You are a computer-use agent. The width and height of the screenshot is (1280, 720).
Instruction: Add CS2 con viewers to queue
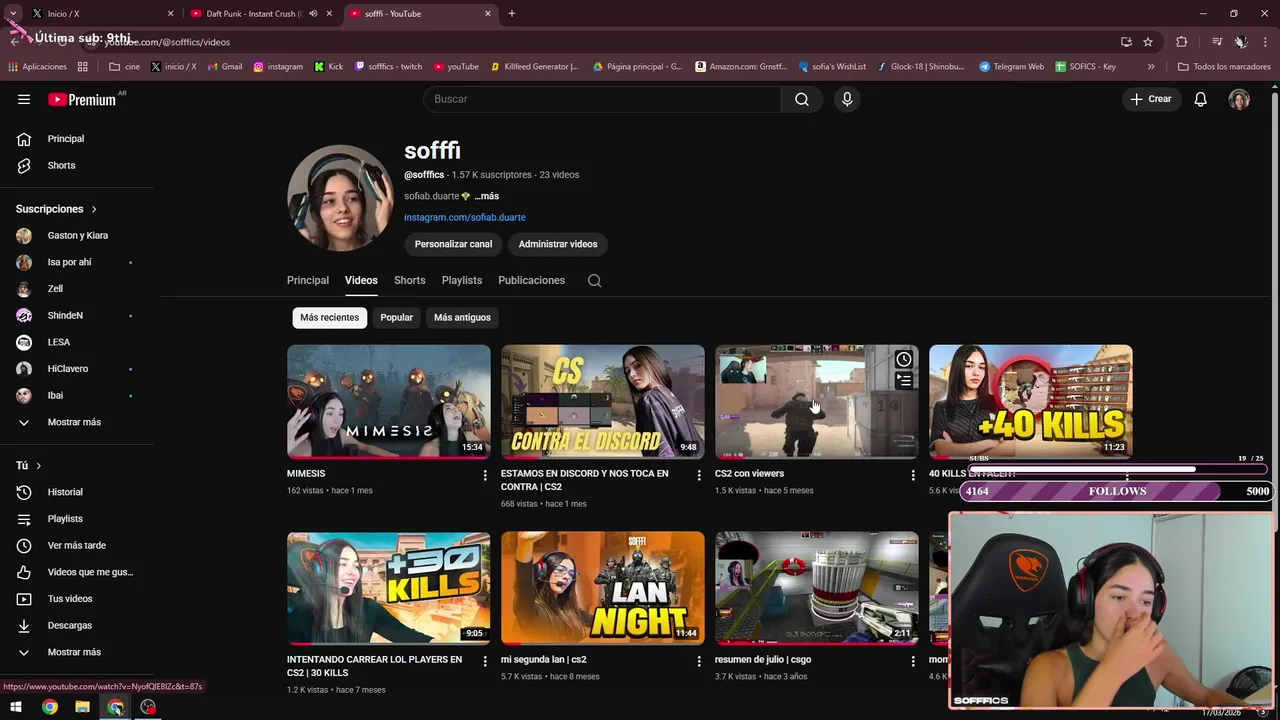pyautogui.click(x=903, y=380)
